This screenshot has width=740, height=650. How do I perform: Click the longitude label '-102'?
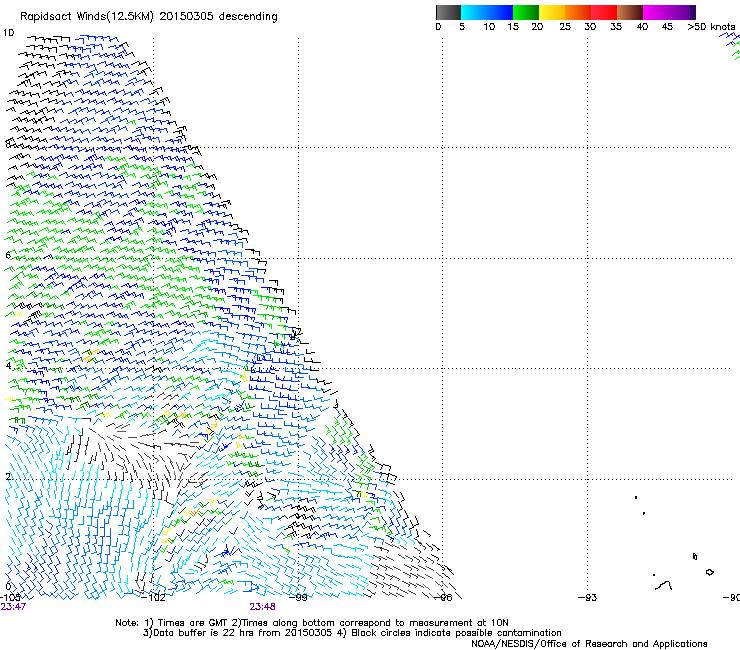153,598
